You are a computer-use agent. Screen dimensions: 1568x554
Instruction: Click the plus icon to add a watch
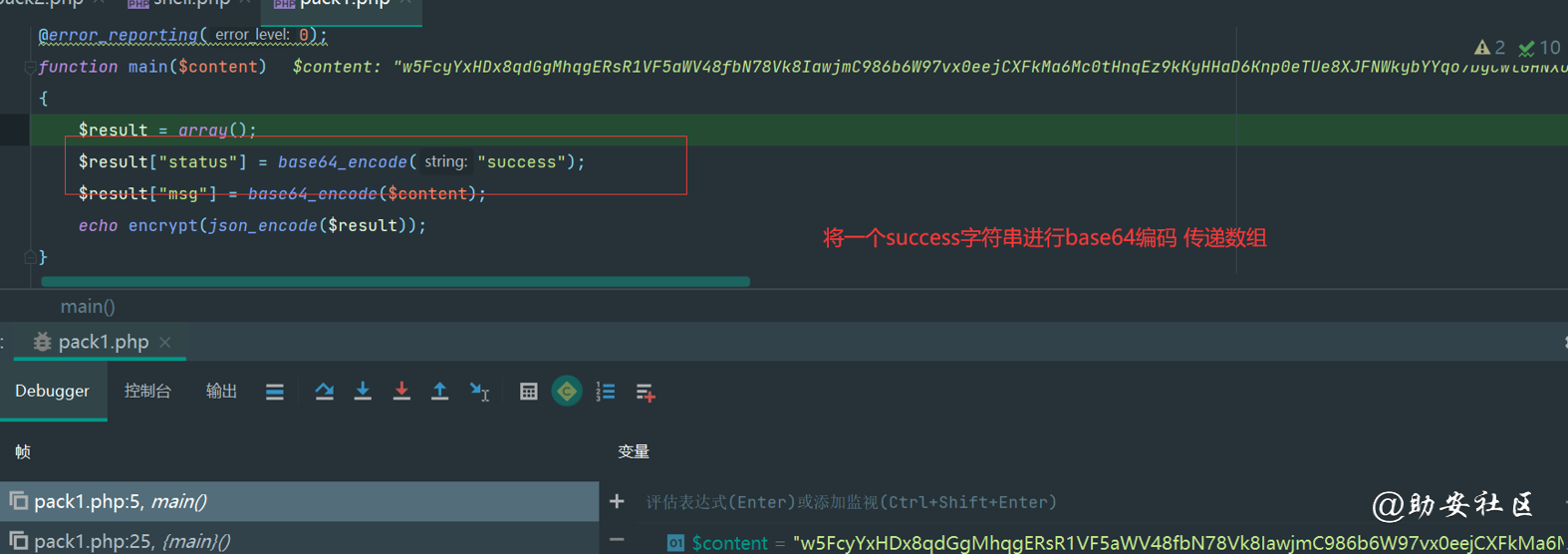pos(617,501)
